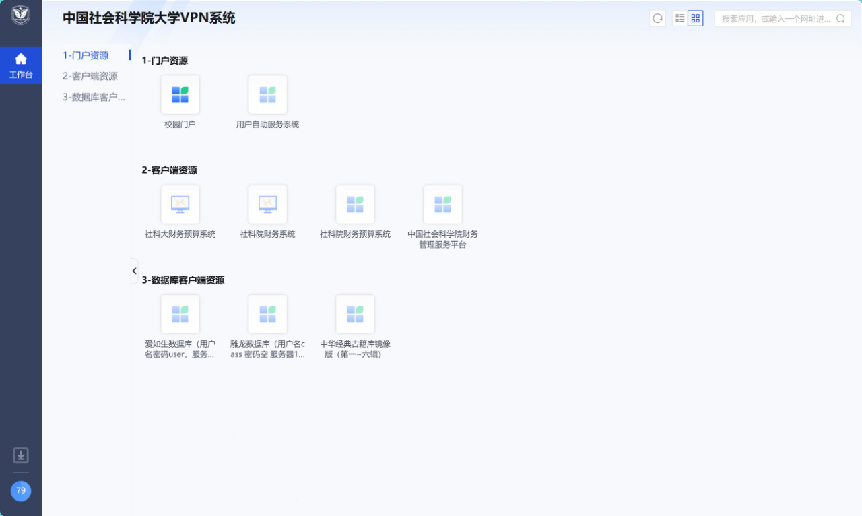Viewport: 862px width, 516px height.
Task: Launch 社科院财务系统 client icon
Action: pyautogui.click(x=267, y=204)
